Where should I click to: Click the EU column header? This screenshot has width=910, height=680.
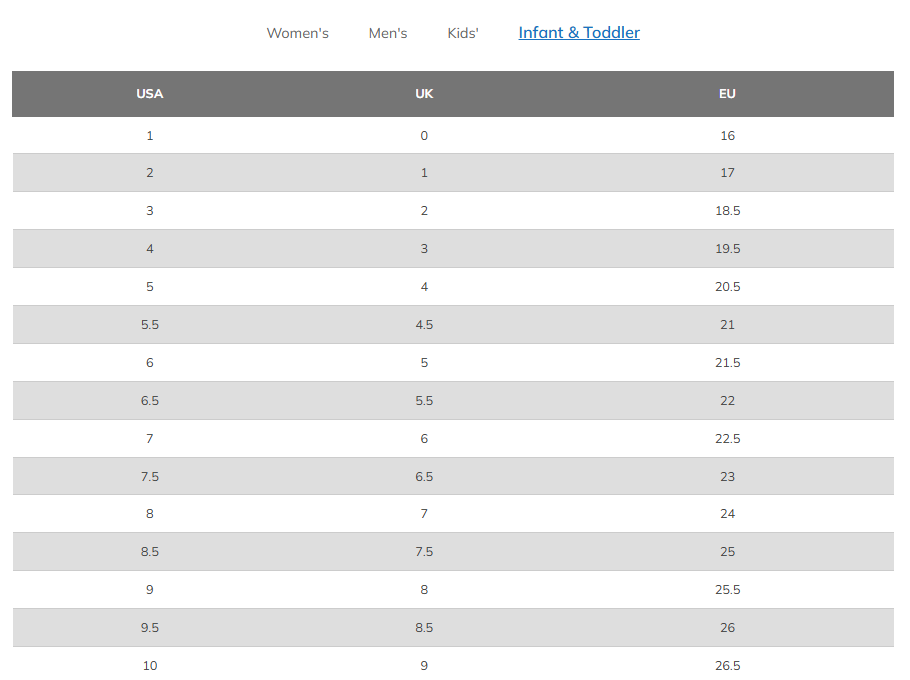coord(727,94)
